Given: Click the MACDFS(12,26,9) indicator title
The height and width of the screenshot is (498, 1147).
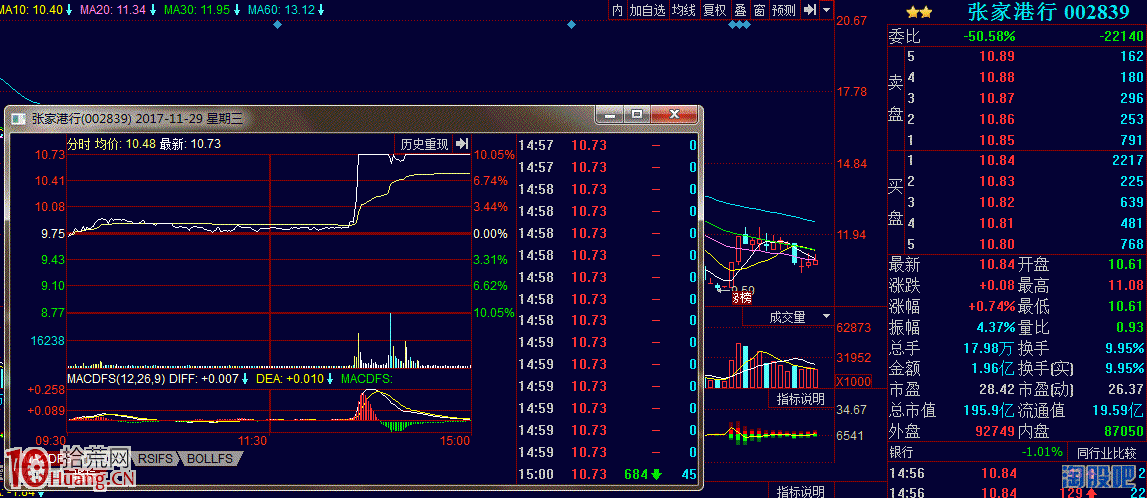Looking at the screenshot, I should [x=116, y=379].
